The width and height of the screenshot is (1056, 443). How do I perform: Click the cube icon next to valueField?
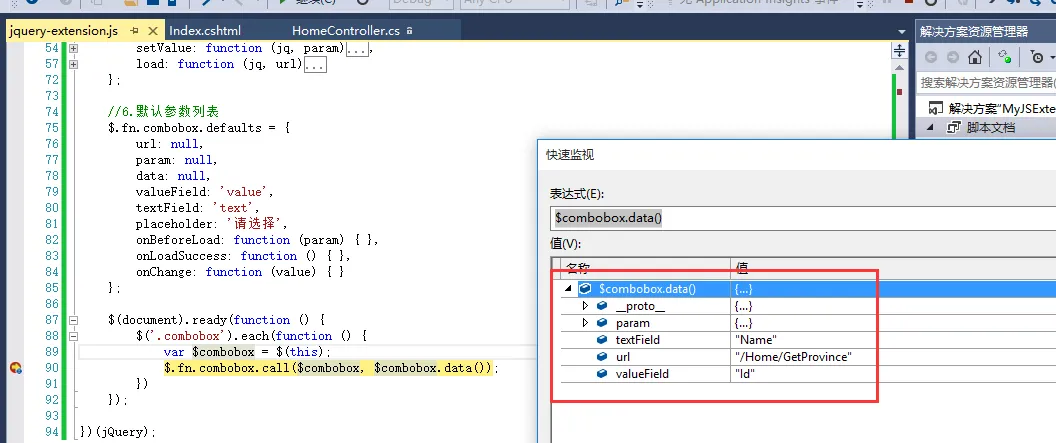coord(602,374)
